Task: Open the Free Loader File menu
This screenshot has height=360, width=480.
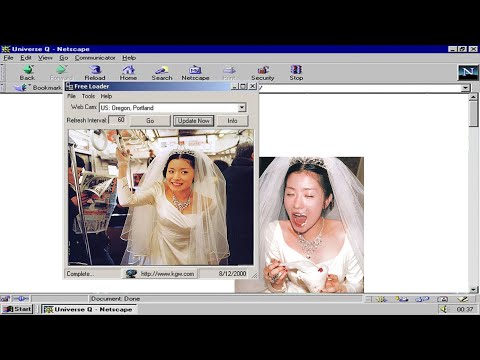Action: 71,96
